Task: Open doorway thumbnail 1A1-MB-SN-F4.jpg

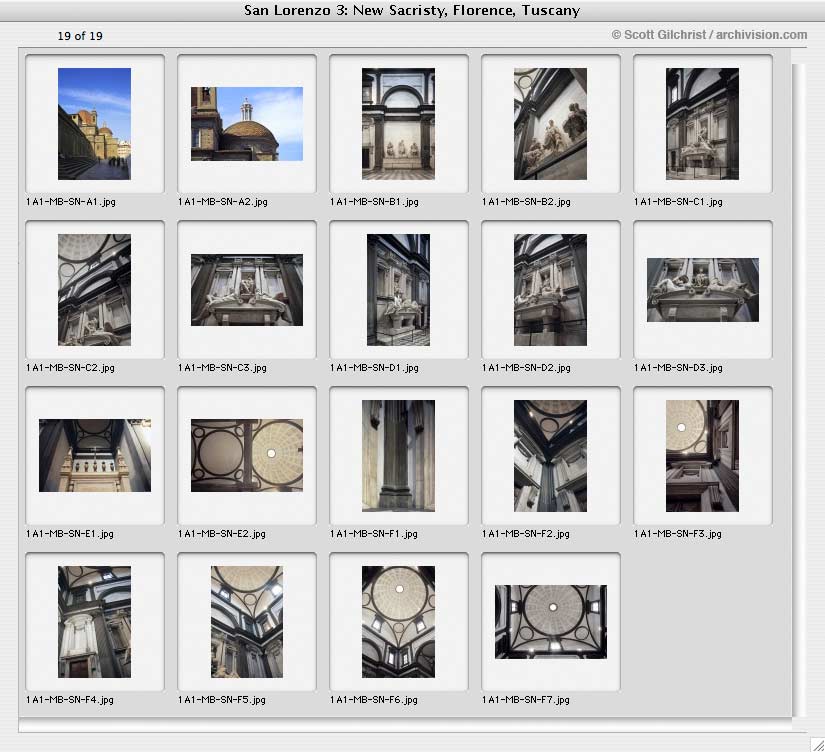Action: click(94, 622)
